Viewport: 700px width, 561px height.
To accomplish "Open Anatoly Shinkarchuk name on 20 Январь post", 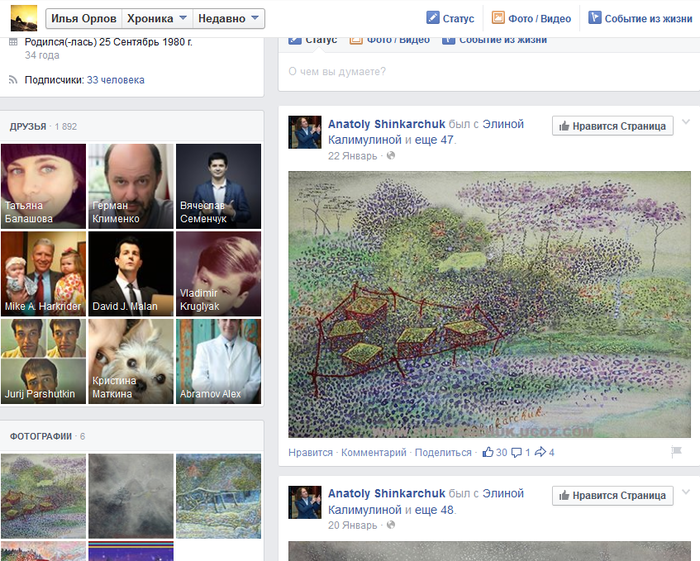I will coord(387,494).
